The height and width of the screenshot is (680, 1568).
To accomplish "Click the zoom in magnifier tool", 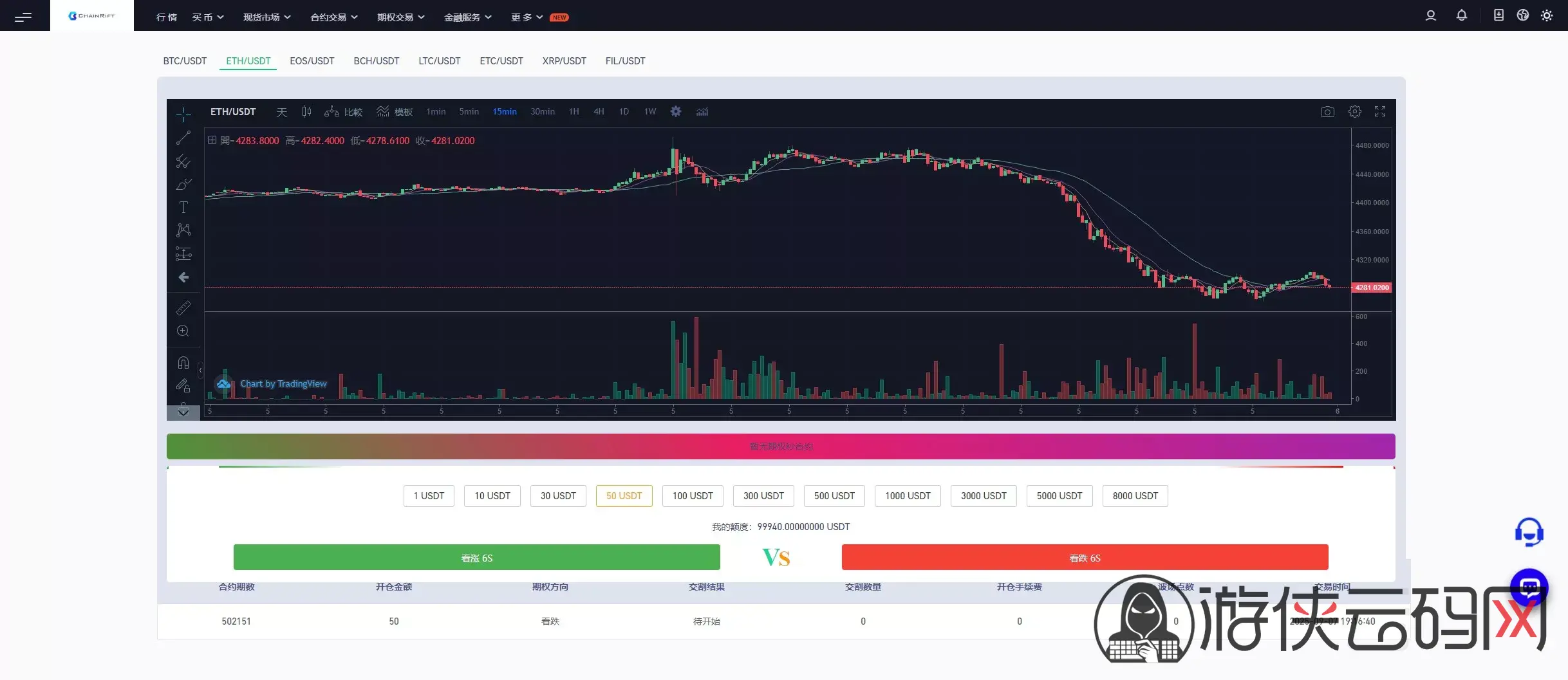I will coord(183,331).
